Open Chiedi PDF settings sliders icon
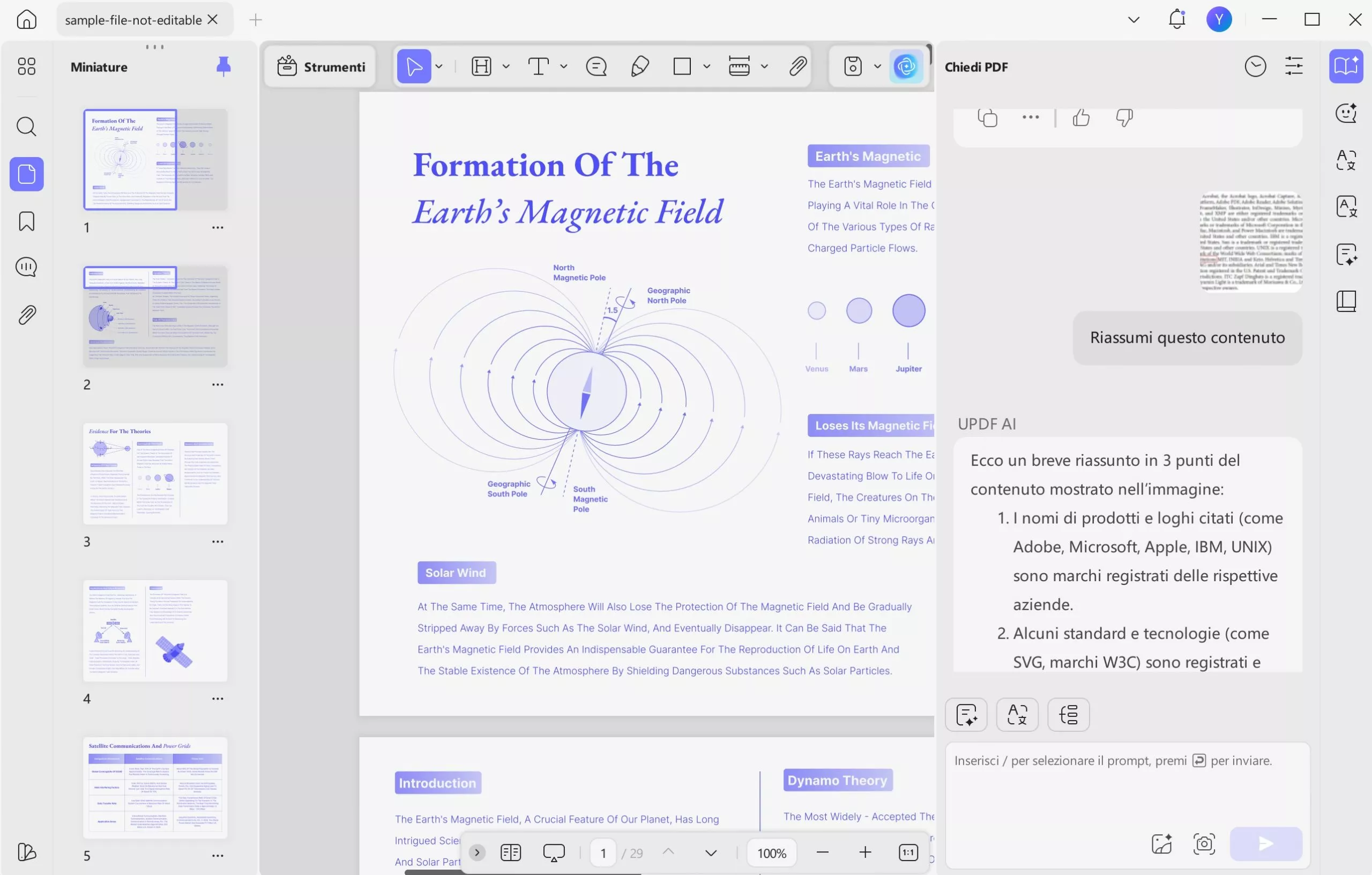 [1294, 66]
